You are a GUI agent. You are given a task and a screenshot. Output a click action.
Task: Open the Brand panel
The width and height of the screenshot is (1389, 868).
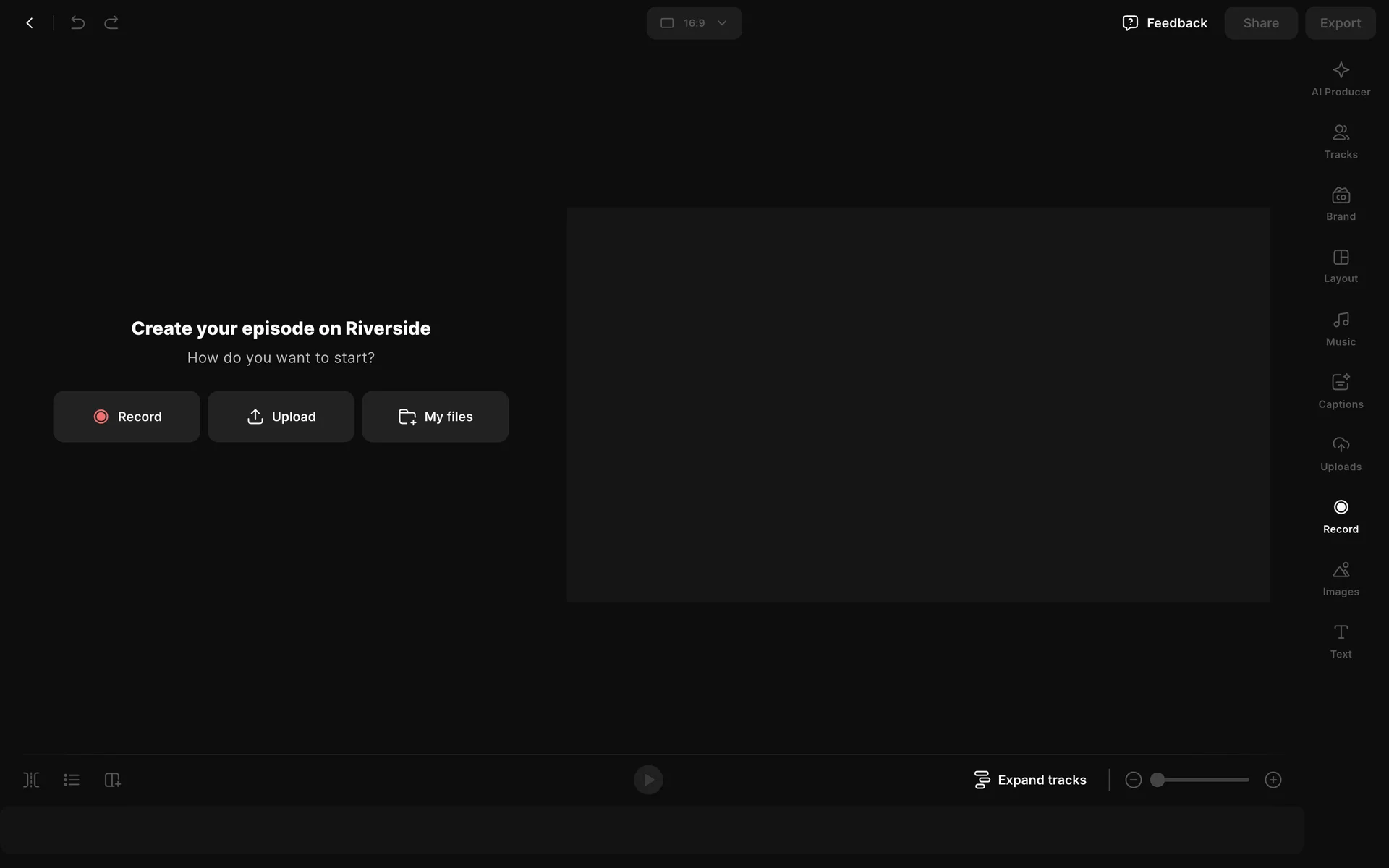(x=1341, y=204)
